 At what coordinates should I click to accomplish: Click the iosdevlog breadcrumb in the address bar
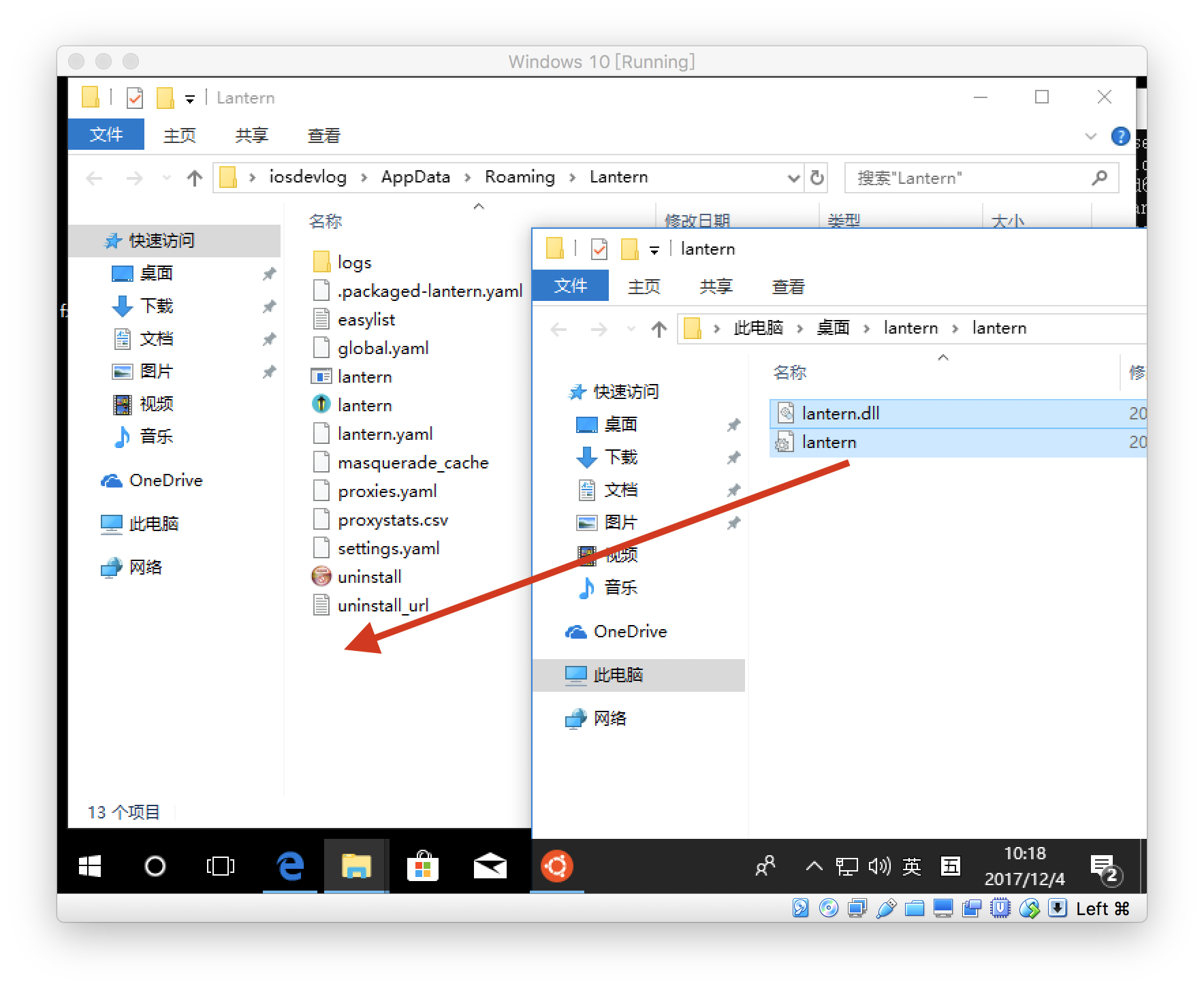[x=308, y=177]
